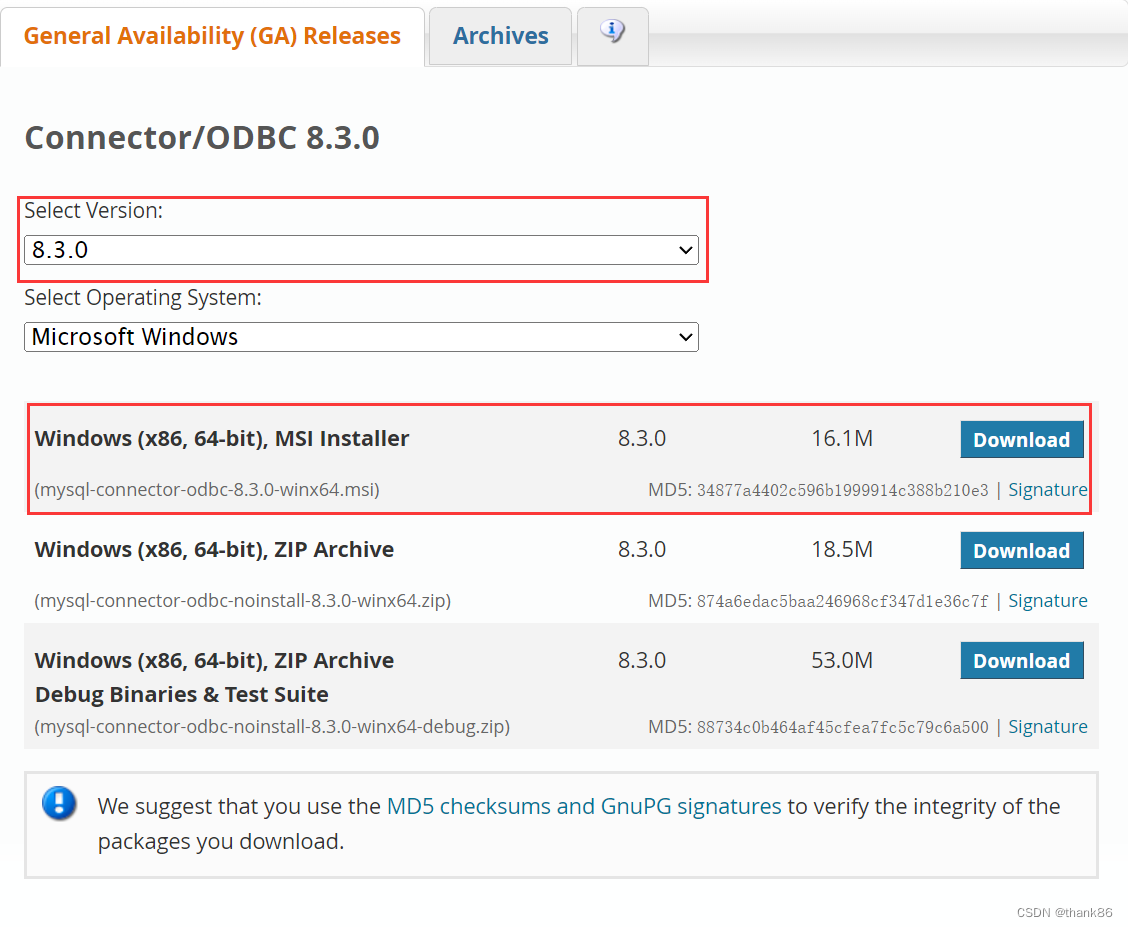Select the General Availability (GA) Releases tab
The image size is (1128, 927).
(x=212, y=35)
